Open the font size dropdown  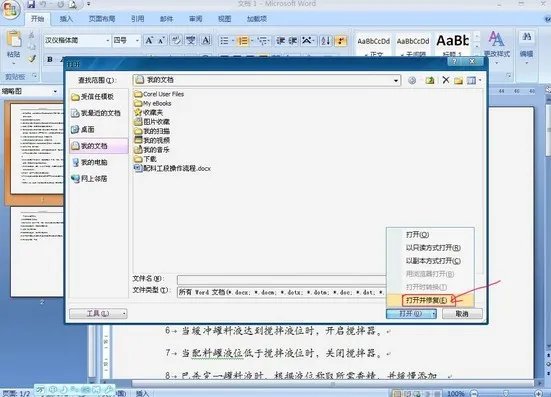pyautogui.click(x=137, y=41)
